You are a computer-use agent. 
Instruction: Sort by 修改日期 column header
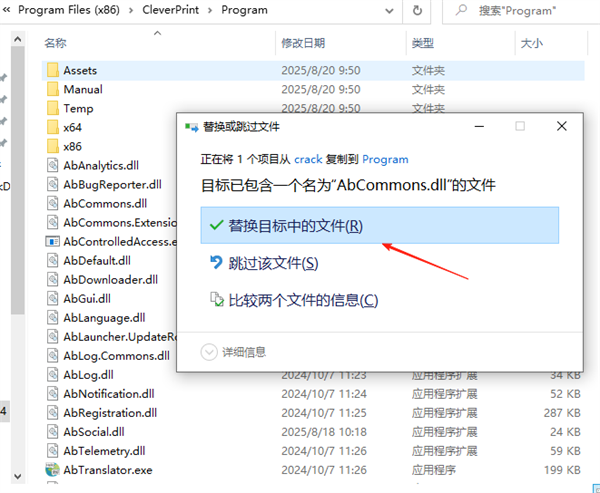pos(303,43)
